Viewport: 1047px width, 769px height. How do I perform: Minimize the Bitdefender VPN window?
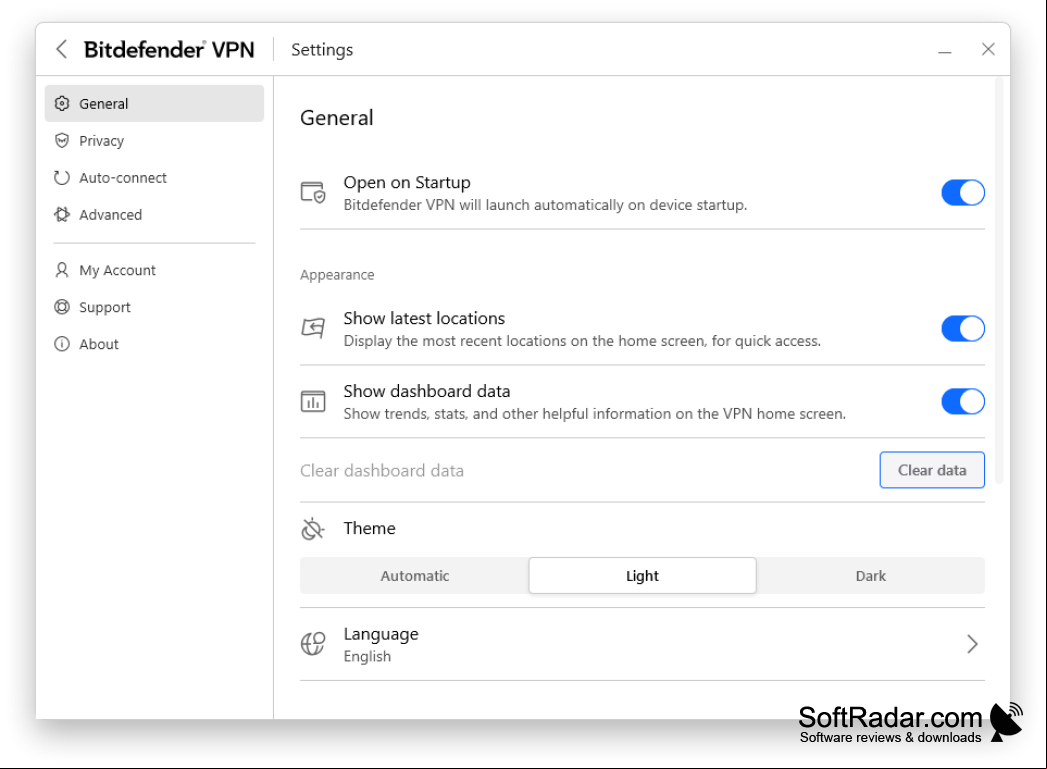[x=944, y=50]
